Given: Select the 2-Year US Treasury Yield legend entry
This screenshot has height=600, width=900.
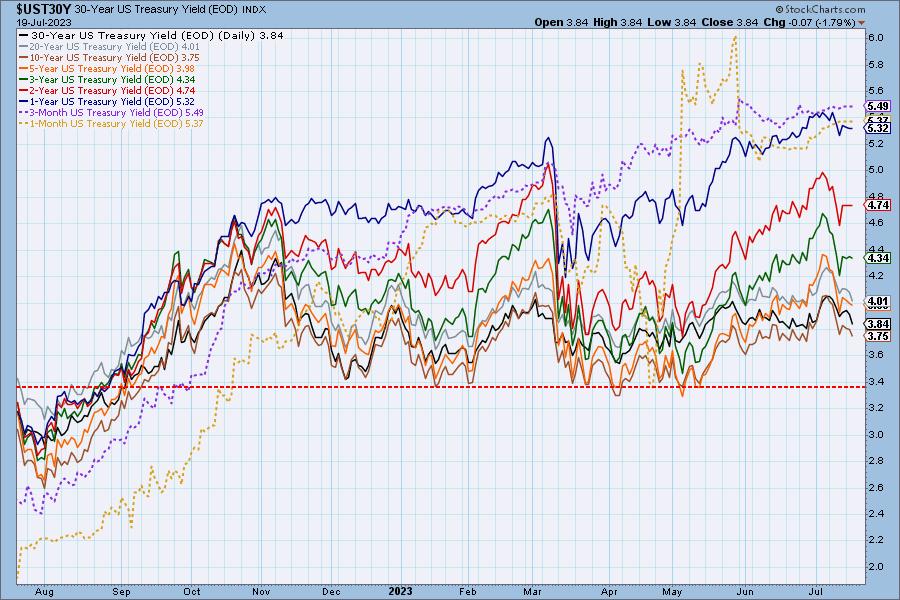Looking at the screenshot, I should pos(107,90).
